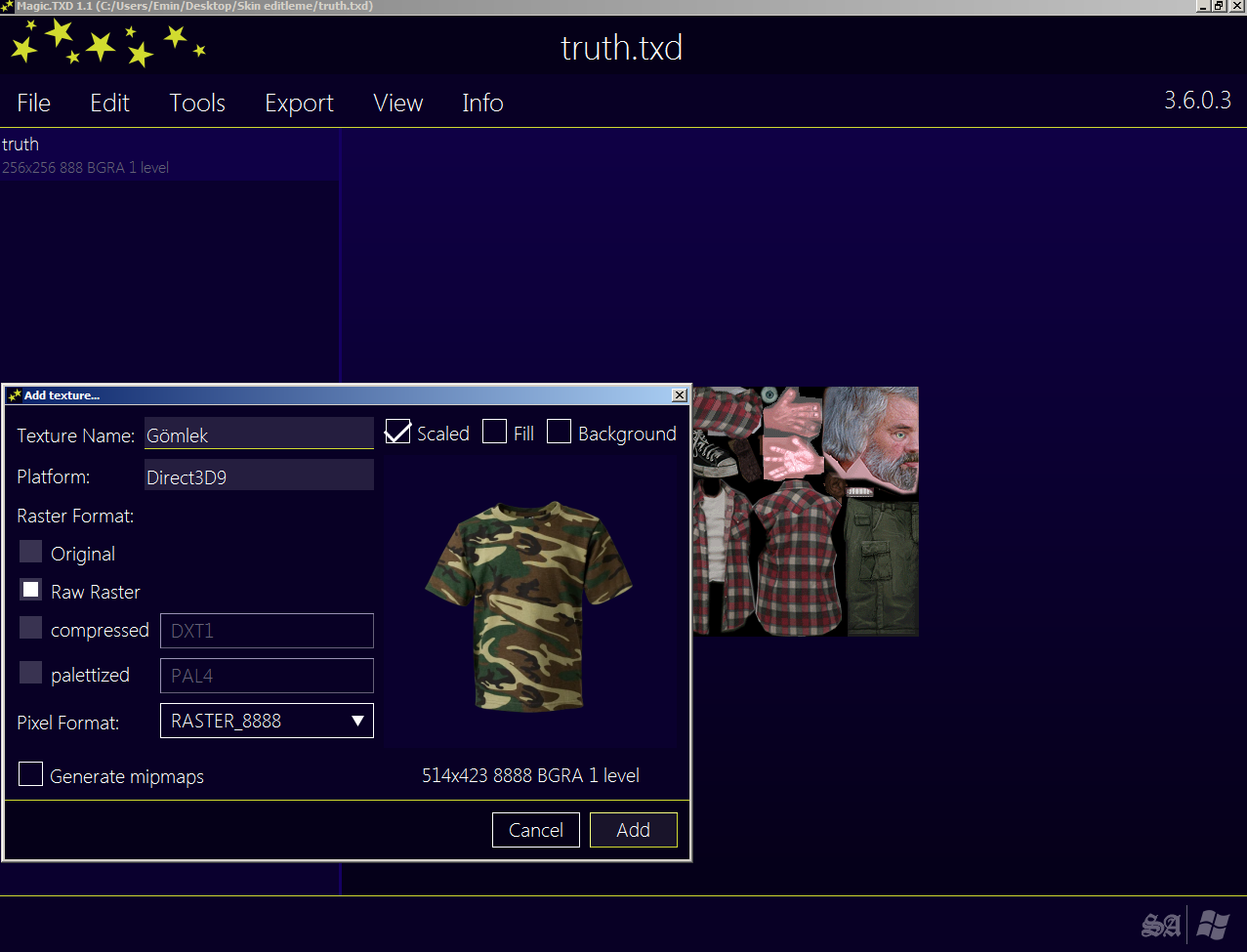
Task: Select the Raw Raster format option
Action: click(x=31, y=590)
